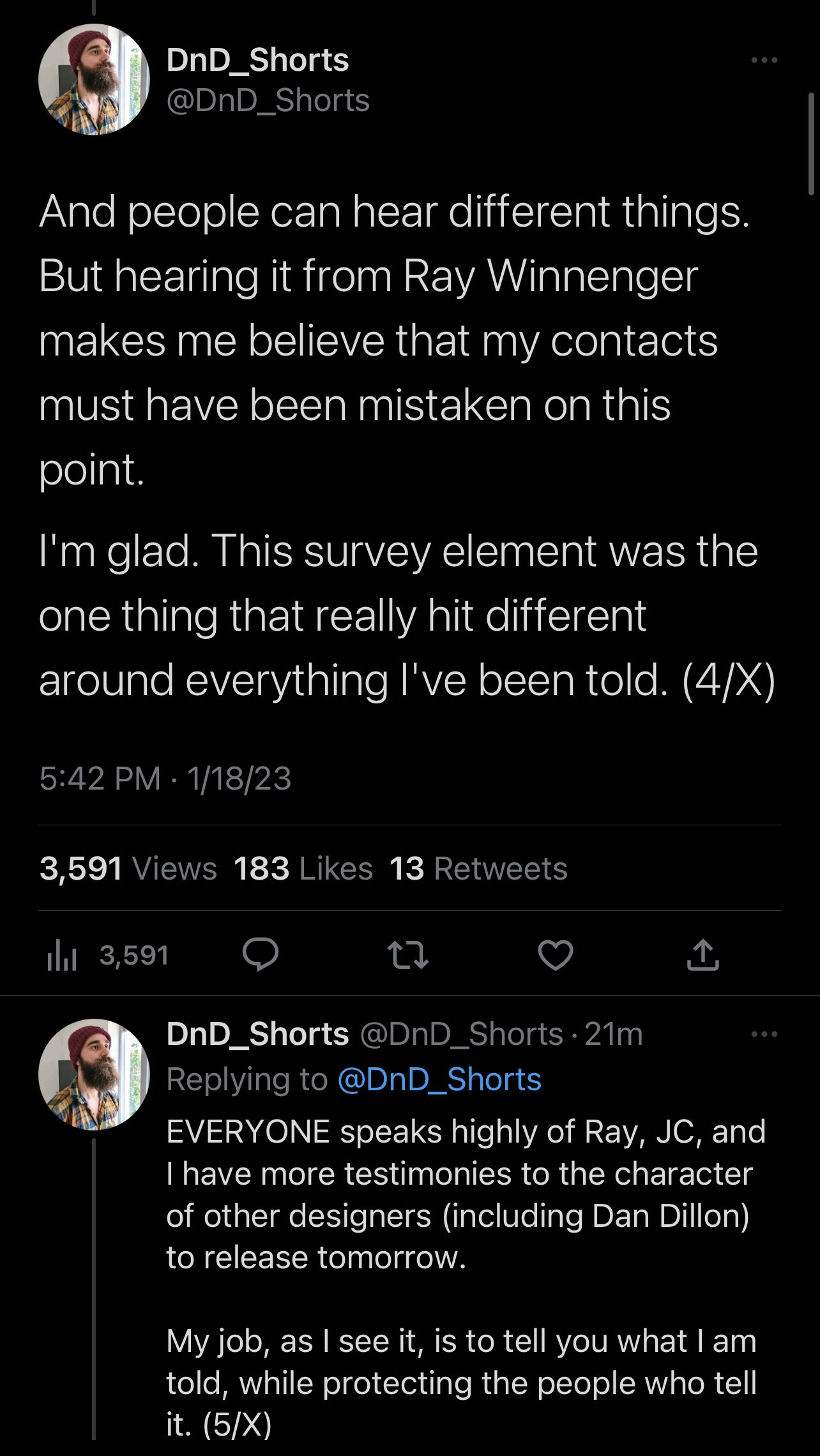Click the vertical scrollbar on right edge
The width and height of the screenshot is (820, 1456).
pyautogui.click(x=811, y=144)
